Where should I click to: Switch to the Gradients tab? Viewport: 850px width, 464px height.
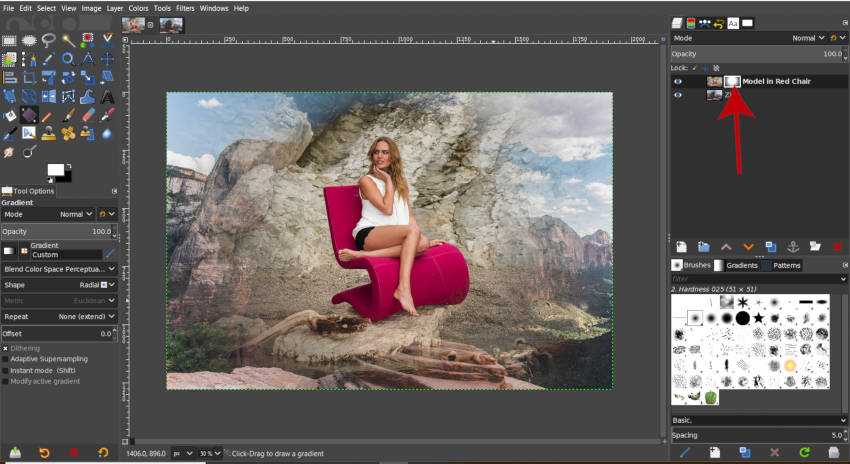pyautogui.click(x=741, y=265)
